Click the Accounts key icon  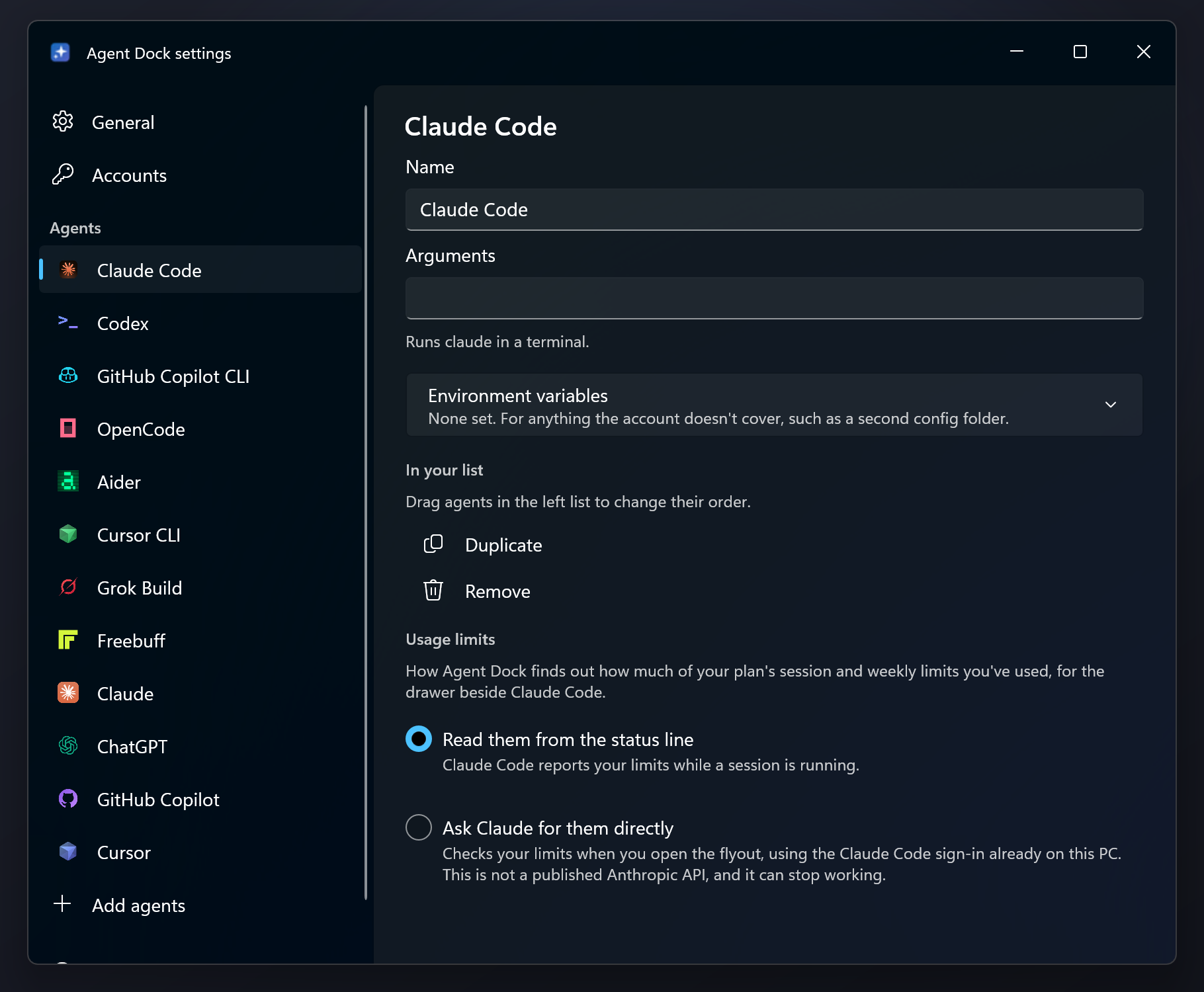click(63, 175)
